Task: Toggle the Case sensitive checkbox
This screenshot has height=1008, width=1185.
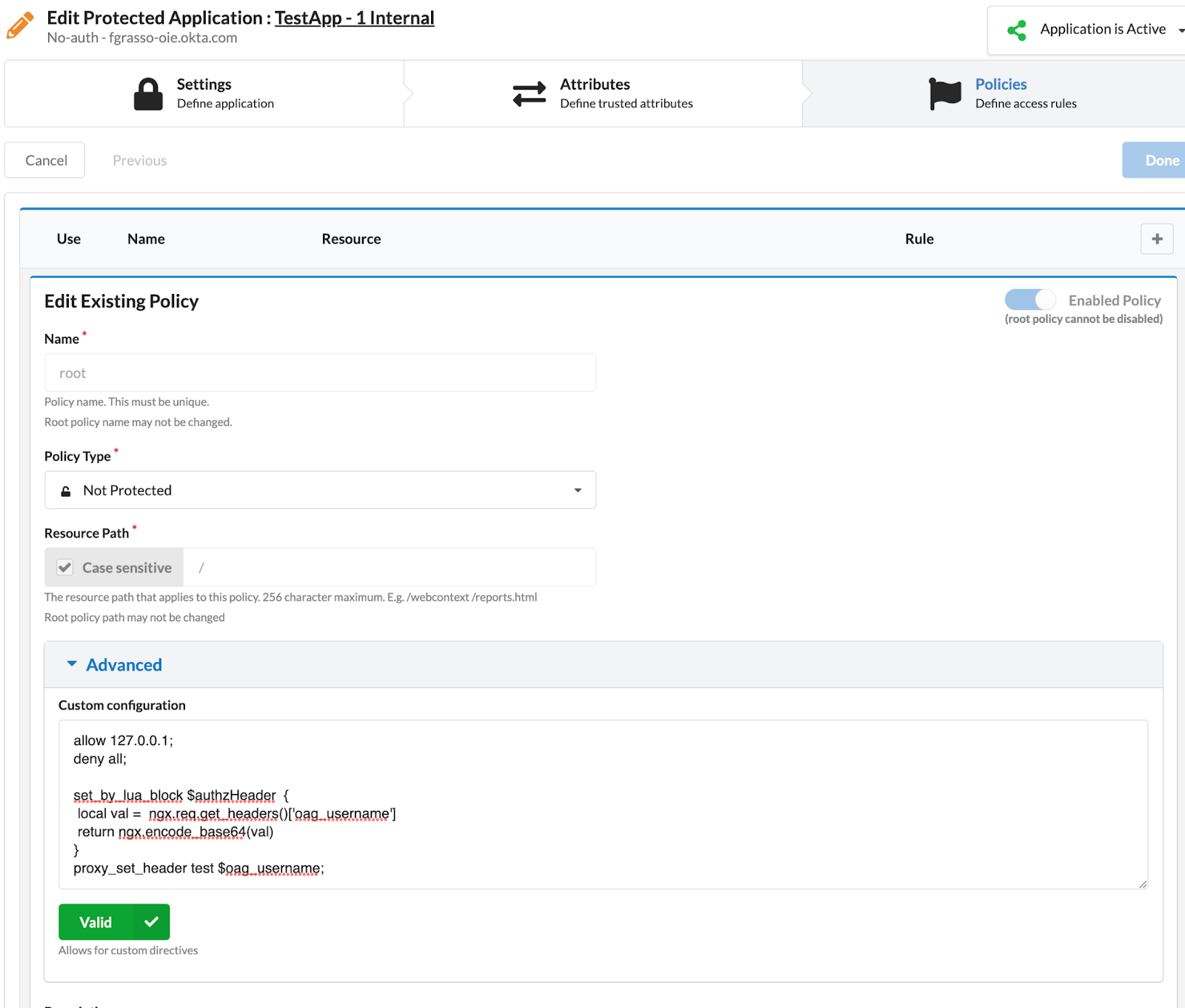Action: tap(65, 567)
